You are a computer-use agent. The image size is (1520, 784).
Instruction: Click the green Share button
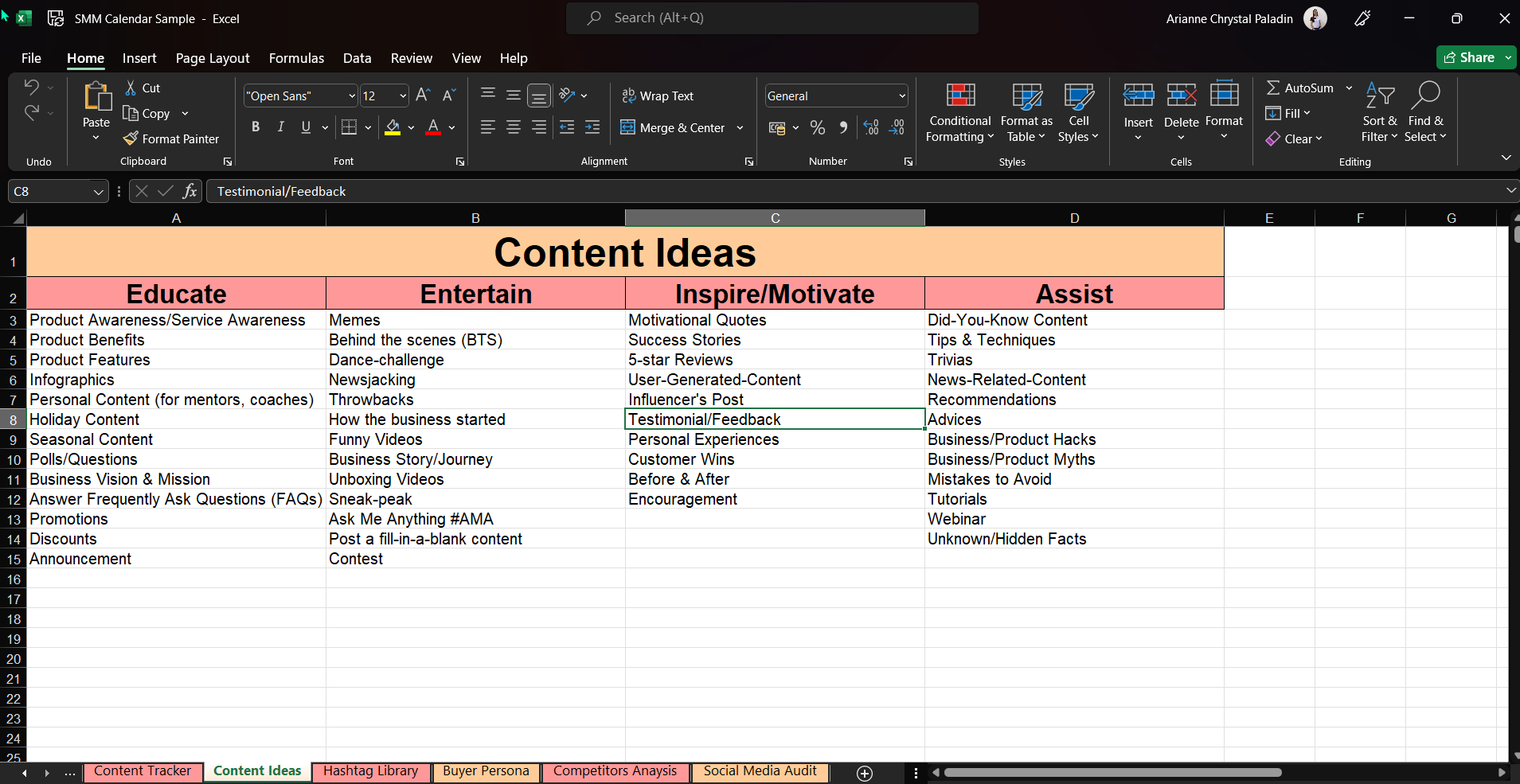click(1469, 57)
